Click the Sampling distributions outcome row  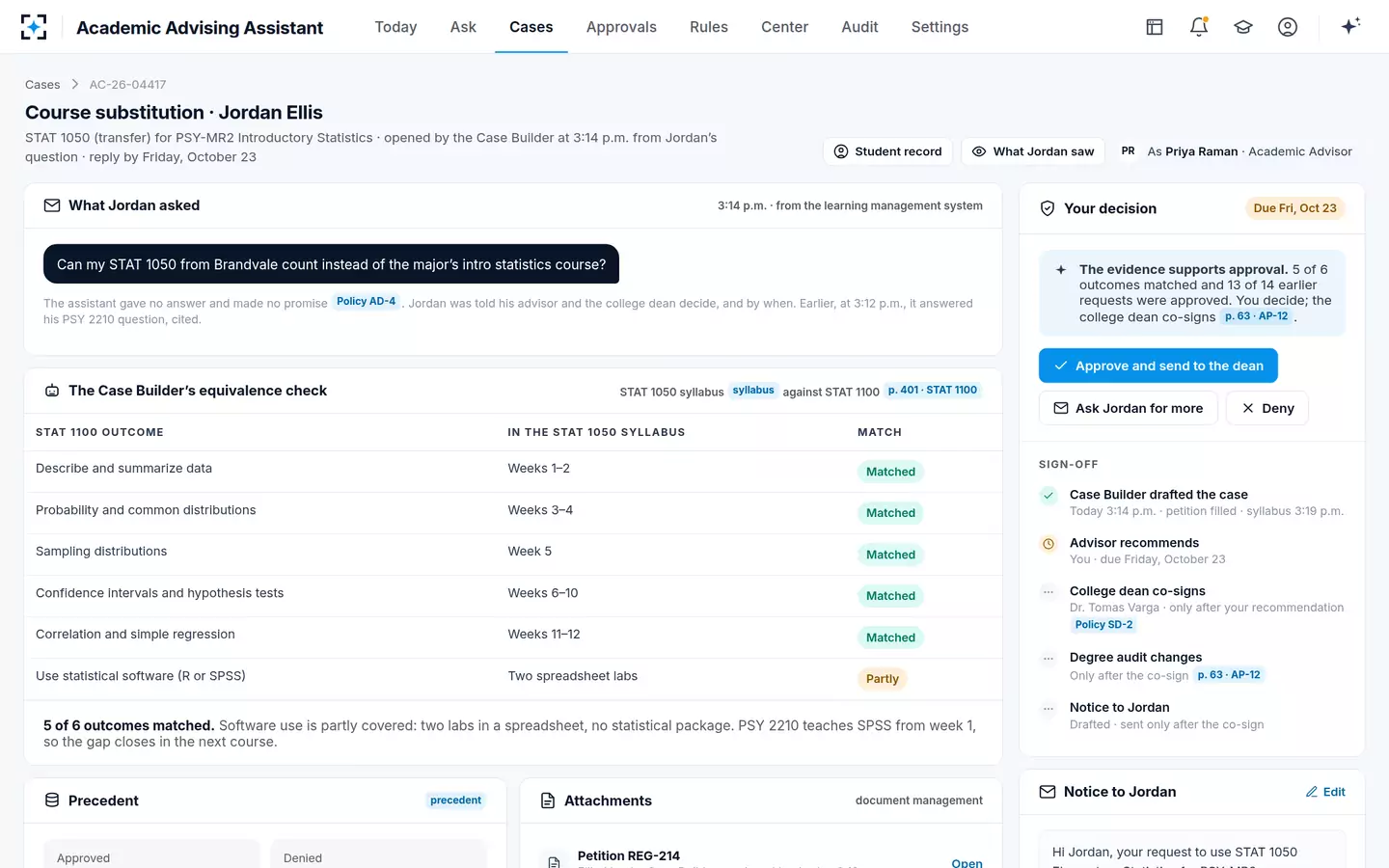coord(513,555)
